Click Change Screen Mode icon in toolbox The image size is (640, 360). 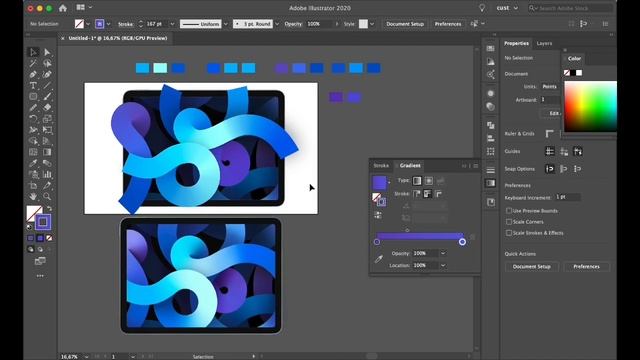coord(40,261)
